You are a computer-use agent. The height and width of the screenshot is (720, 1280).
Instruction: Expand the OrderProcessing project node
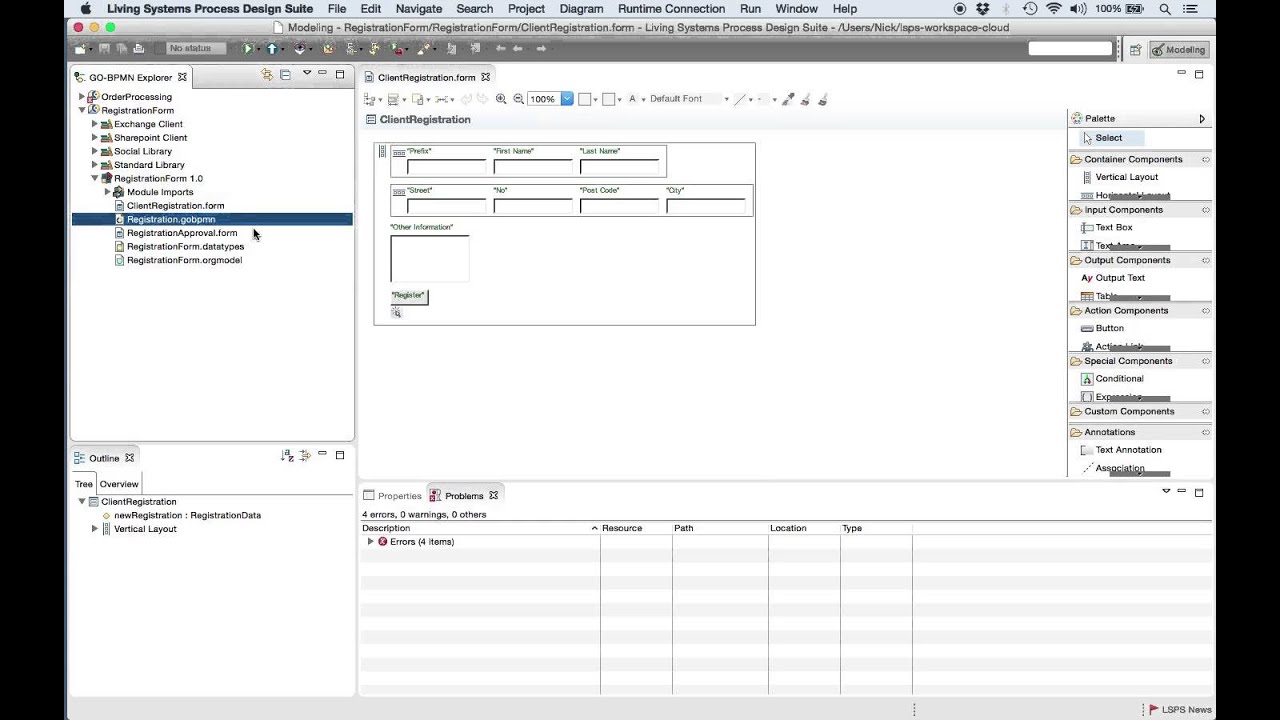(x=82, y=97)
